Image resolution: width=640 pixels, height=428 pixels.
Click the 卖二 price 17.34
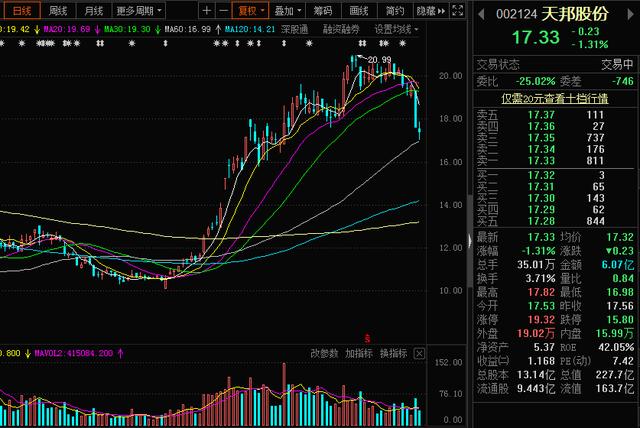coord(541,149)
